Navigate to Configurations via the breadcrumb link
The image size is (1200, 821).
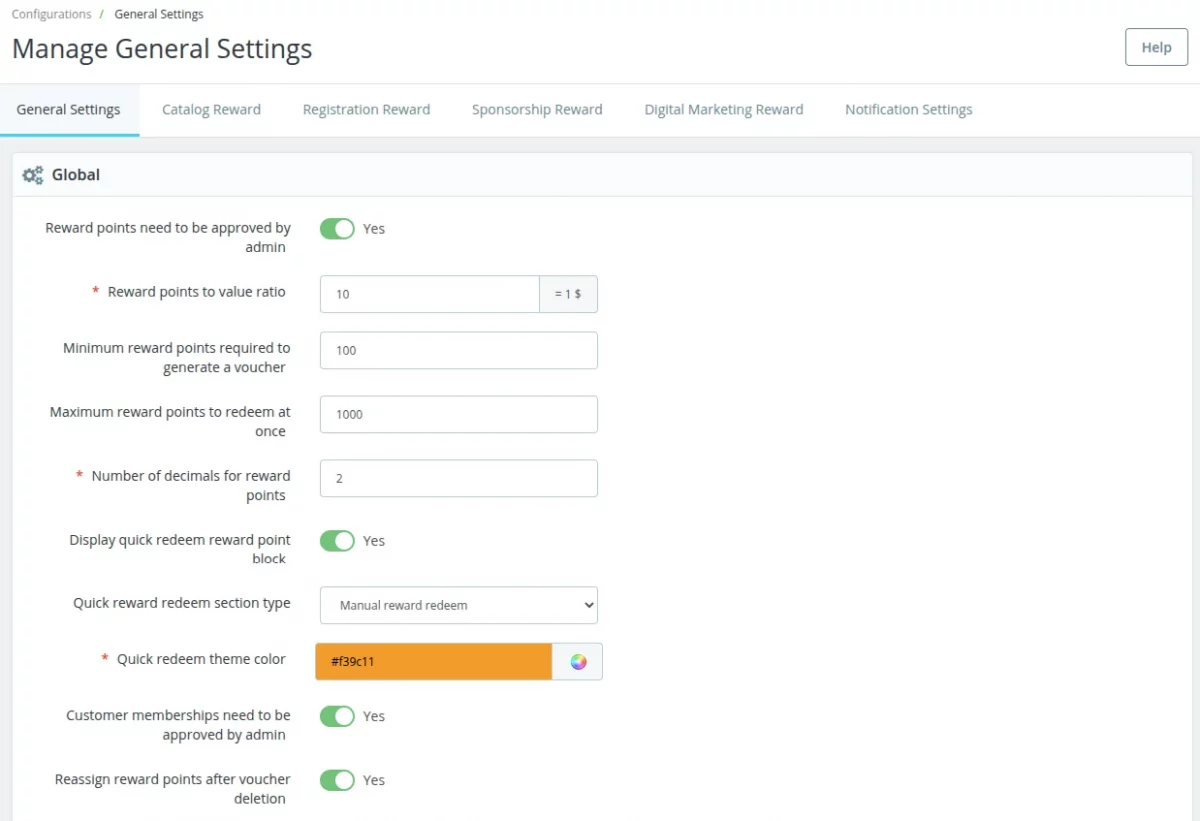[x=51, y=13]
